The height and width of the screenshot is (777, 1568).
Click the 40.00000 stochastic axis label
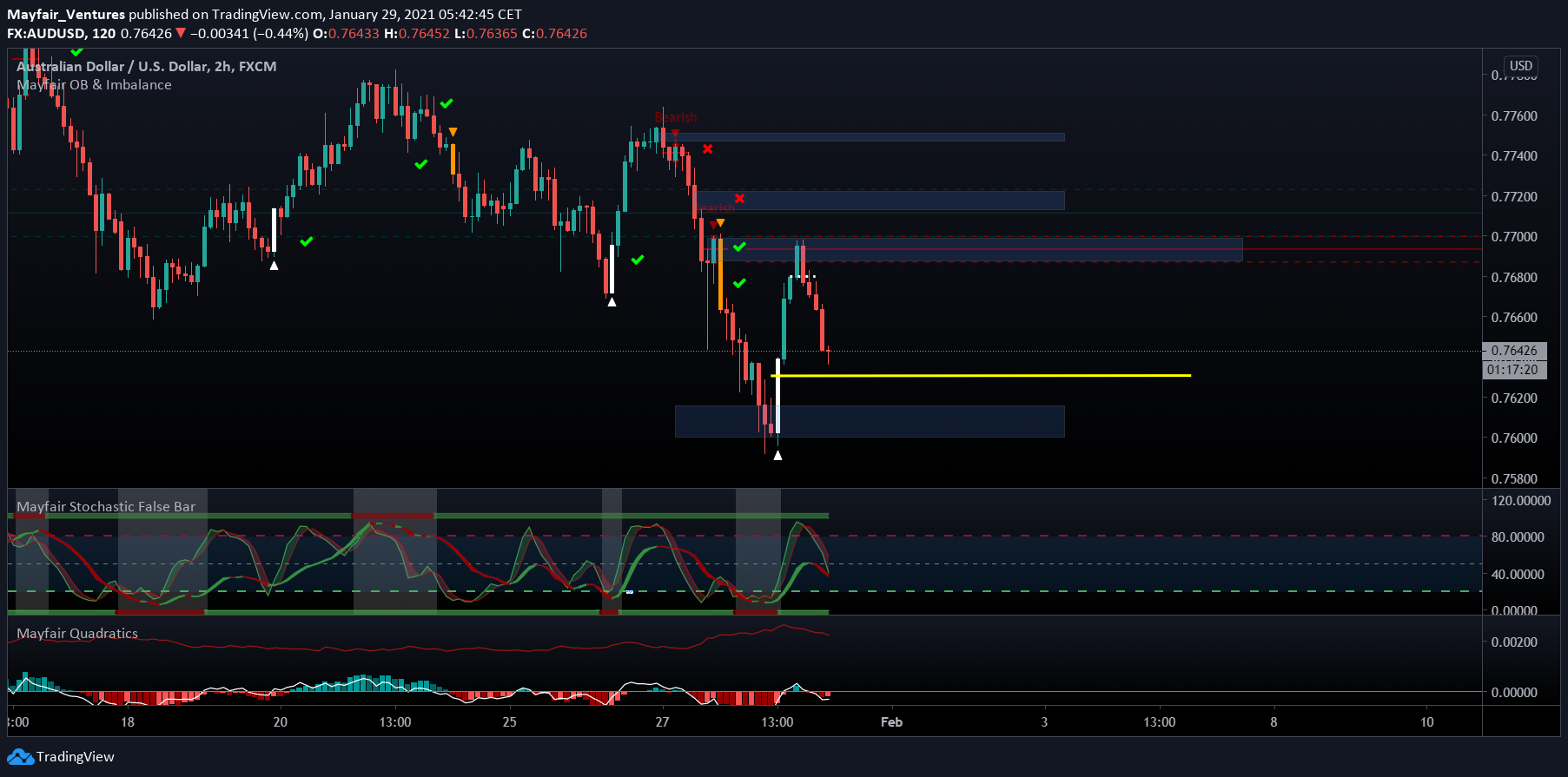(1518, 574)
